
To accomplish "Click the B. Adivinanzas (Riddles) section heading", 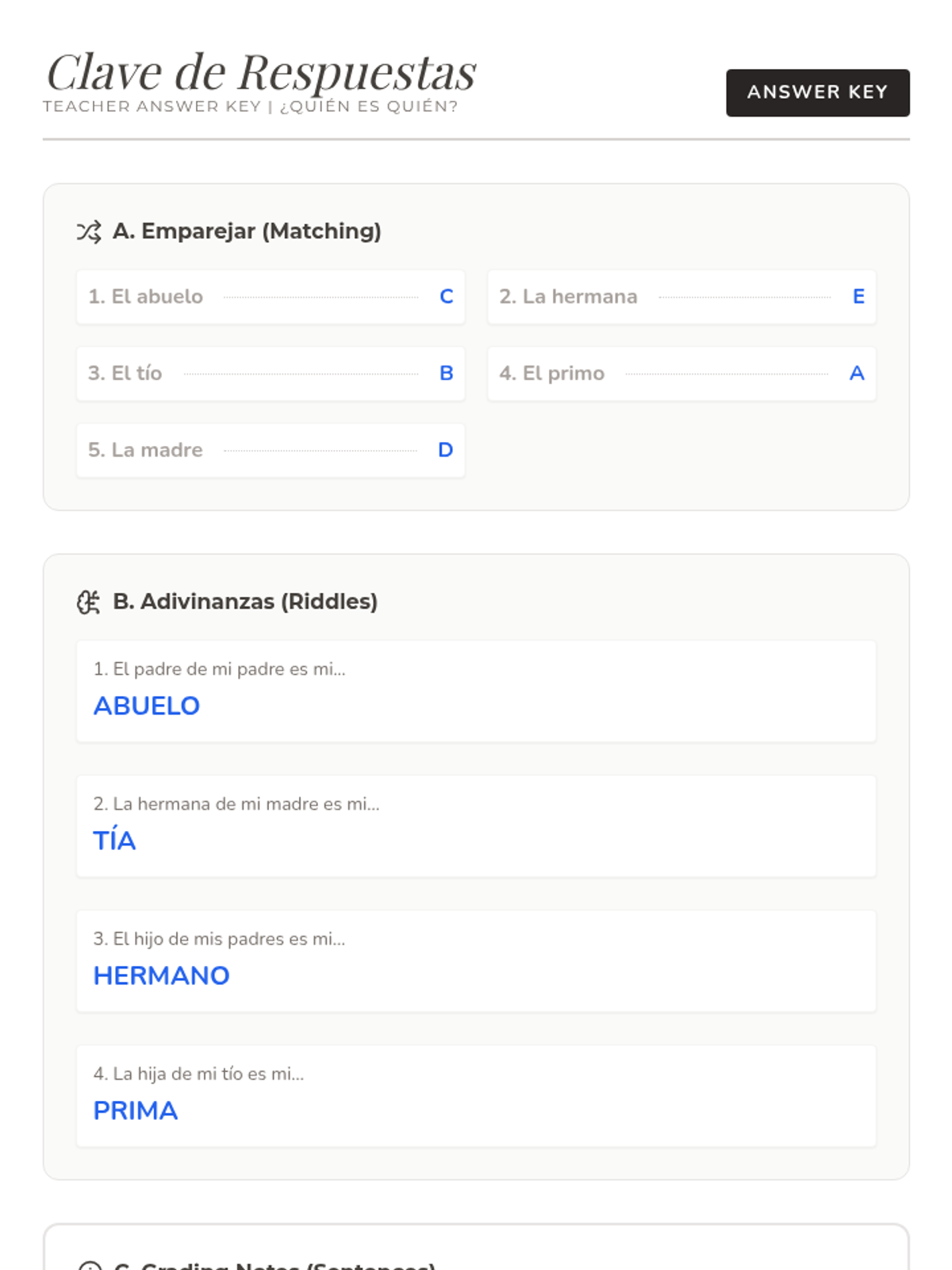I will [x=245, y=602].
